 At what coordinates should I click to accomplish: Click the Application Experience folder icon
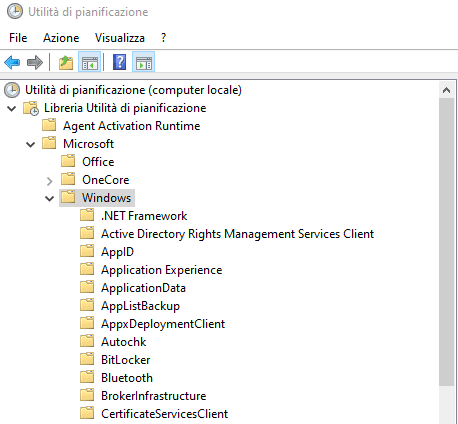tap(87, 269)
